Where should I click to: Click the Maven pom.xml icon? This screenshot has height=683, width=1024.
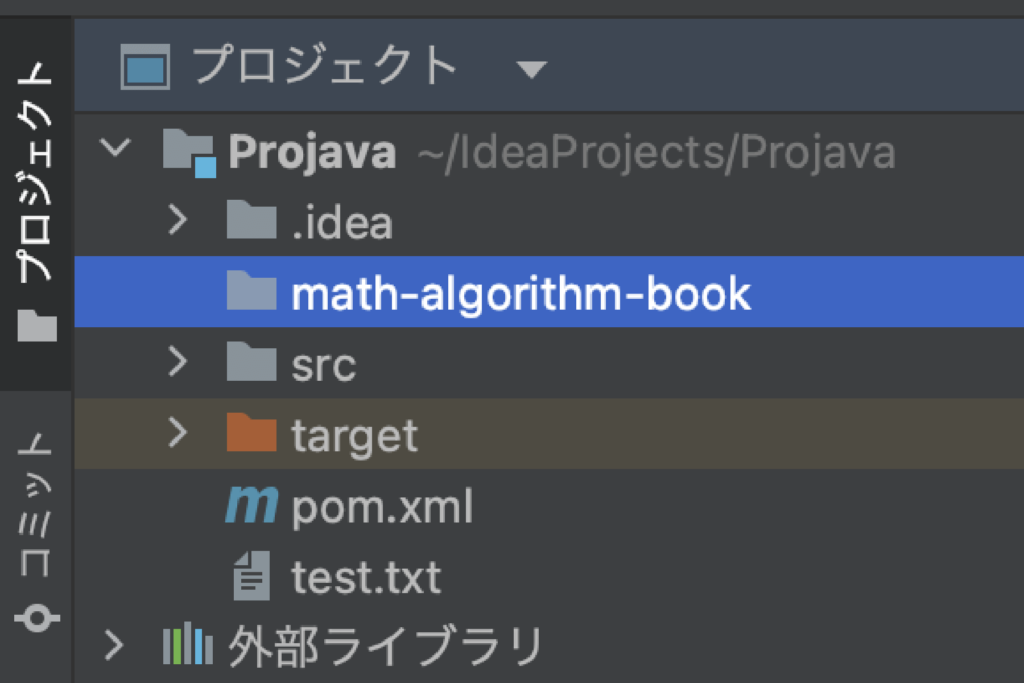[250, 507]
